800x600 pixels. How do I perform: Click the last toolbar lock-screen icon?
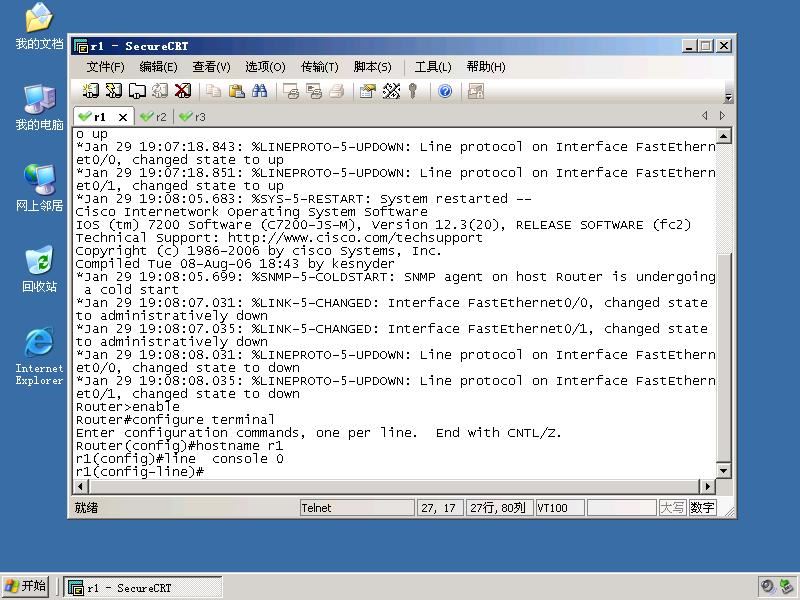(x=476, y=91)
